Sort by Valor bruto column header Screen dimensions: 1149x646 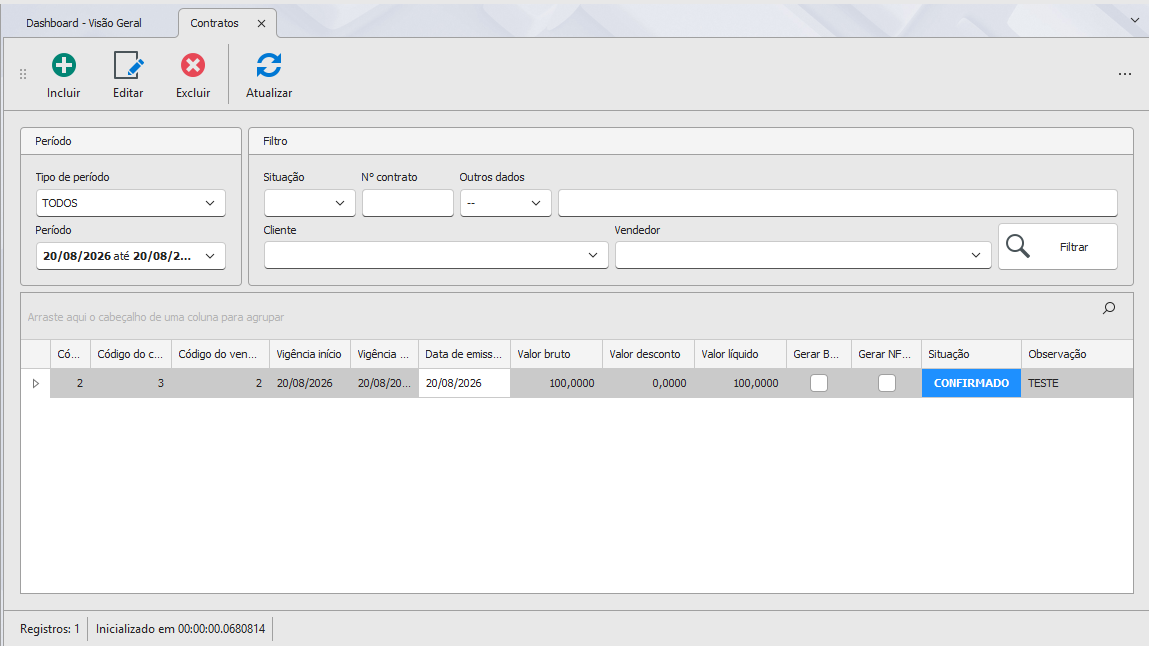click(x=556, y=354)
